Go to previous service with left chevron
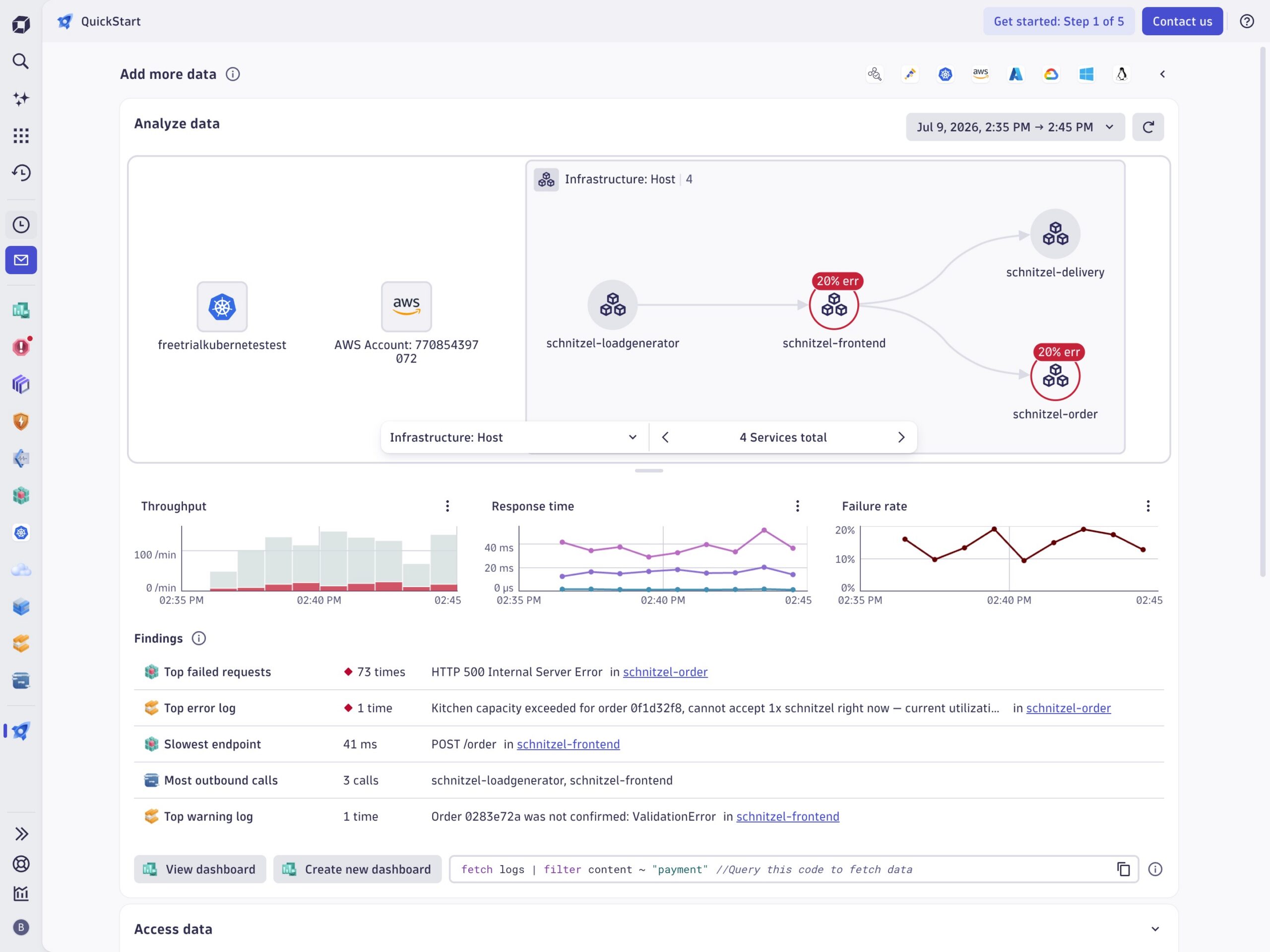 [665, 437]
